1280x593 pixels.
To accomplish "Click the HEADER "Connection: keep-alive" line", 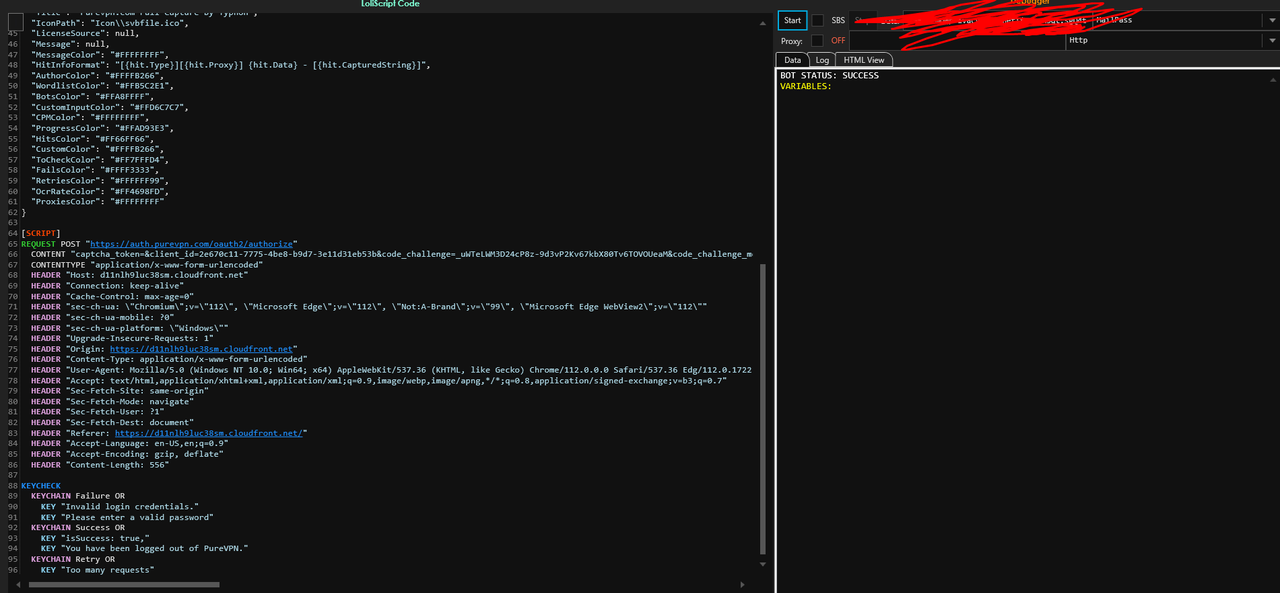I will 107,285.
